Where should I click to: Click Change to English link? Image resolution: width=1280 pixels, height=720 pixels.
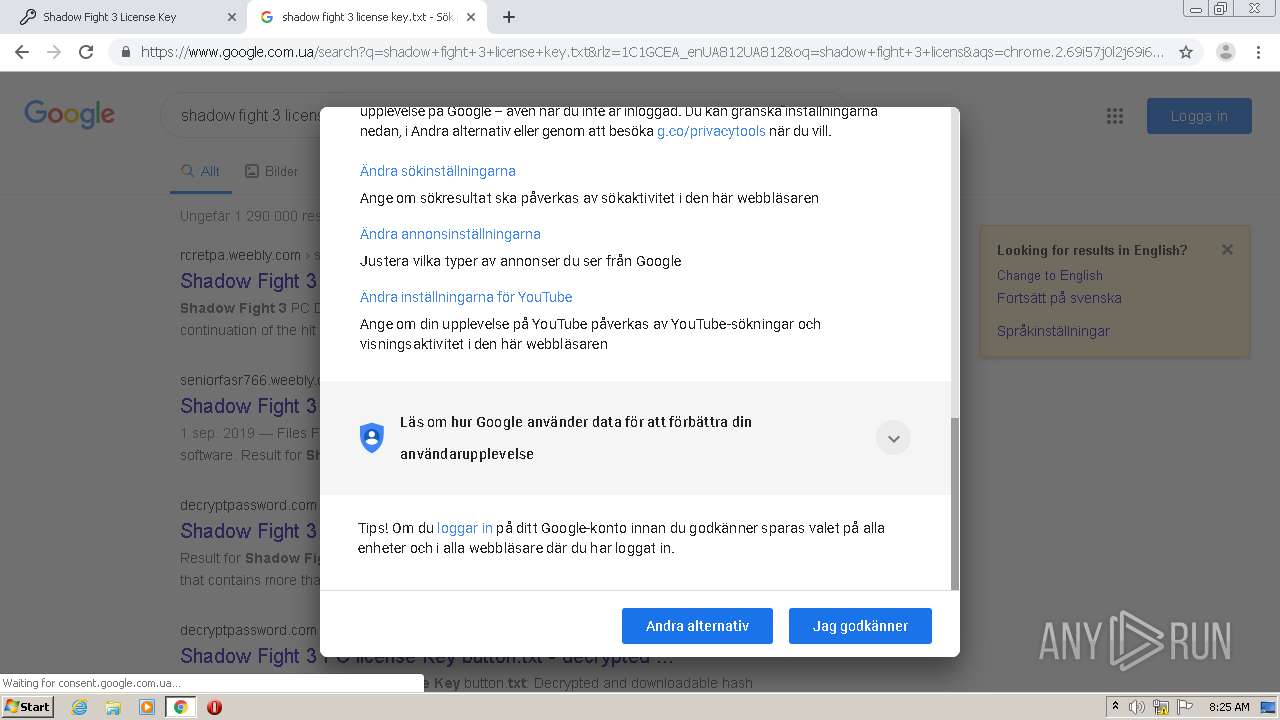click(1050, 275)
